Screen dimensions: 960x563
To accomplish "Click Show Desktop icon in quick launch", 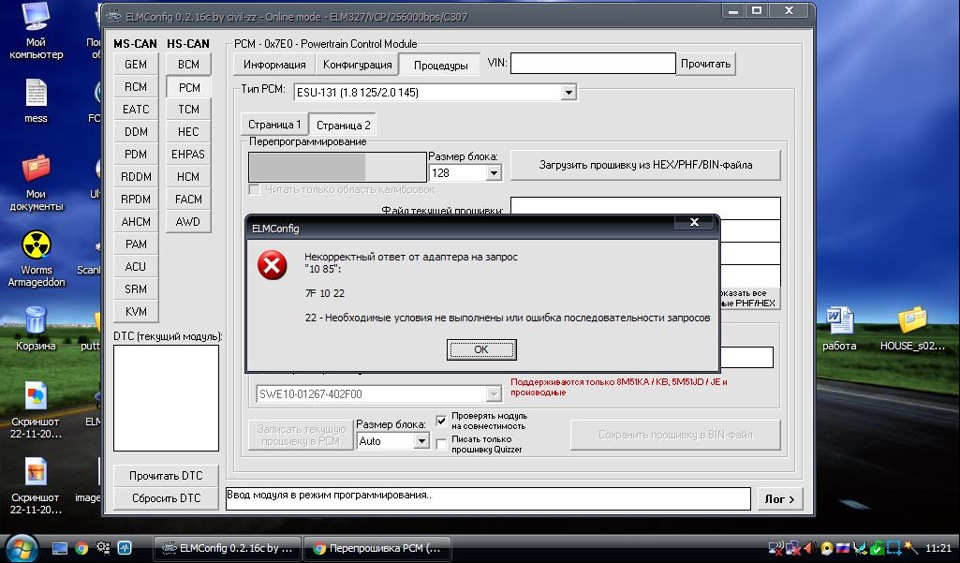I will pyautogui.click(x=59, y=548).
